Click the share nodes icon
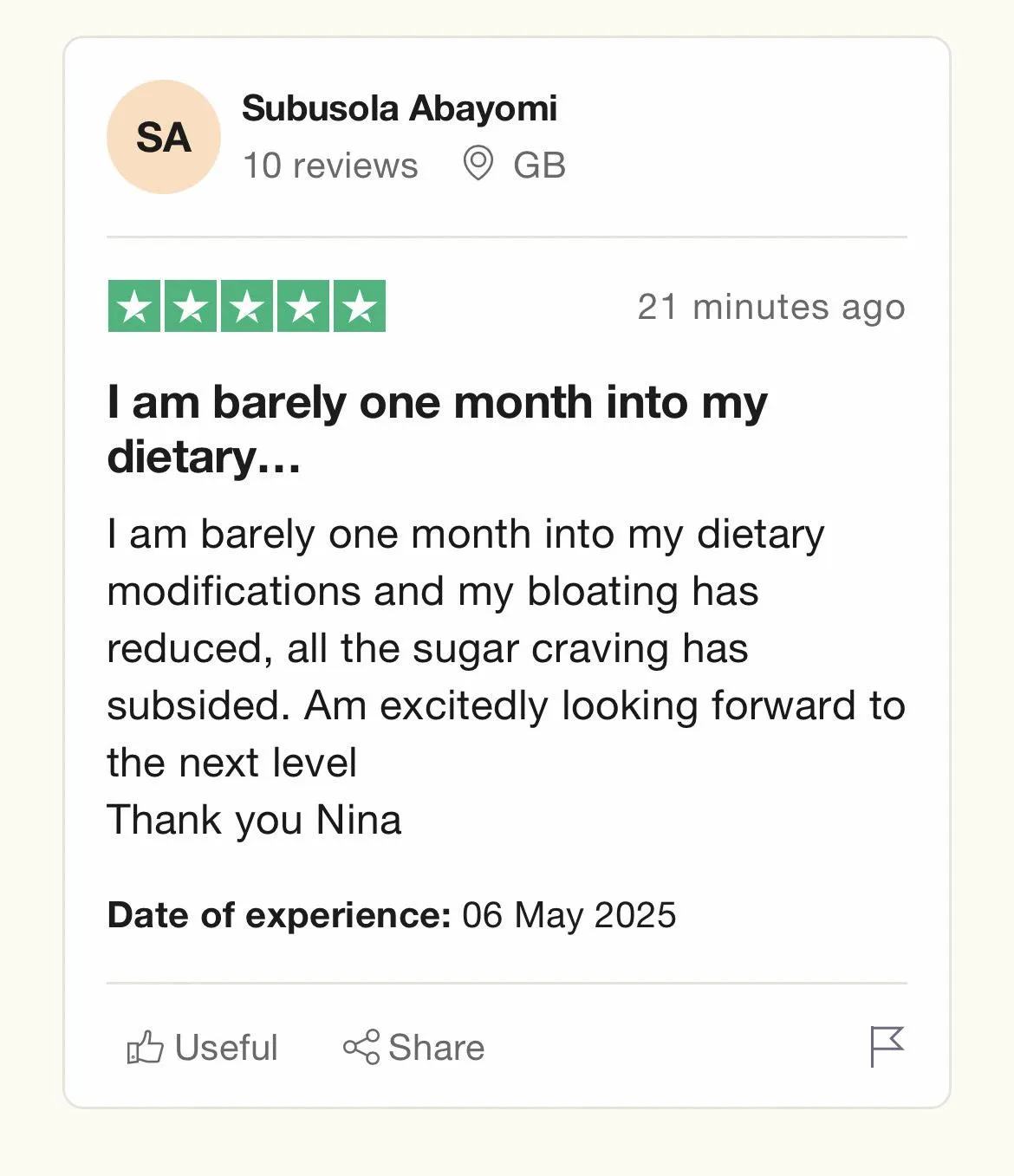1014x1176 pixels. (361, 1047)
